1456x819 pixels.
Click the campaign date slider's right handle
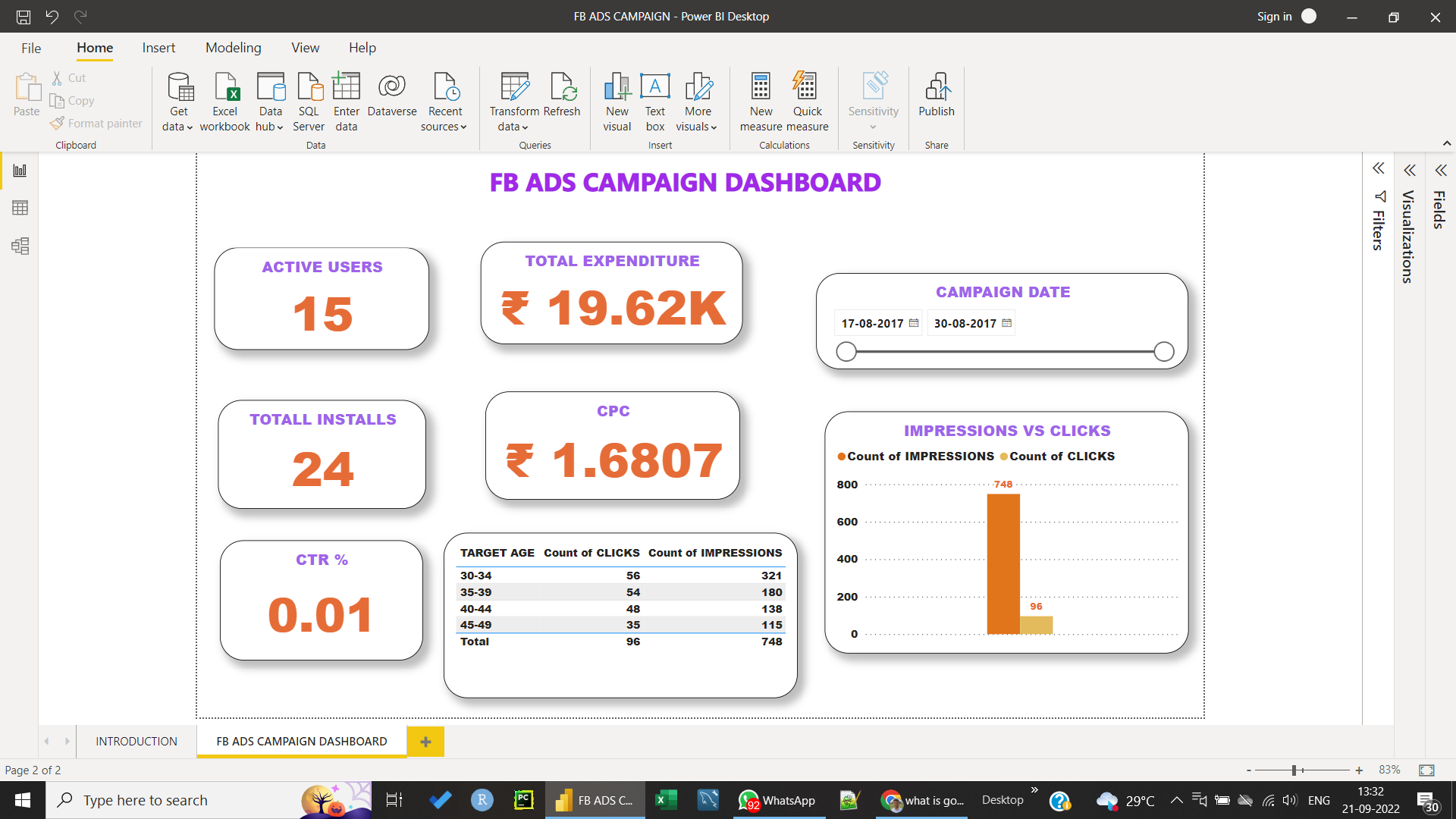pyautogui.click(x=1164, y=352)
